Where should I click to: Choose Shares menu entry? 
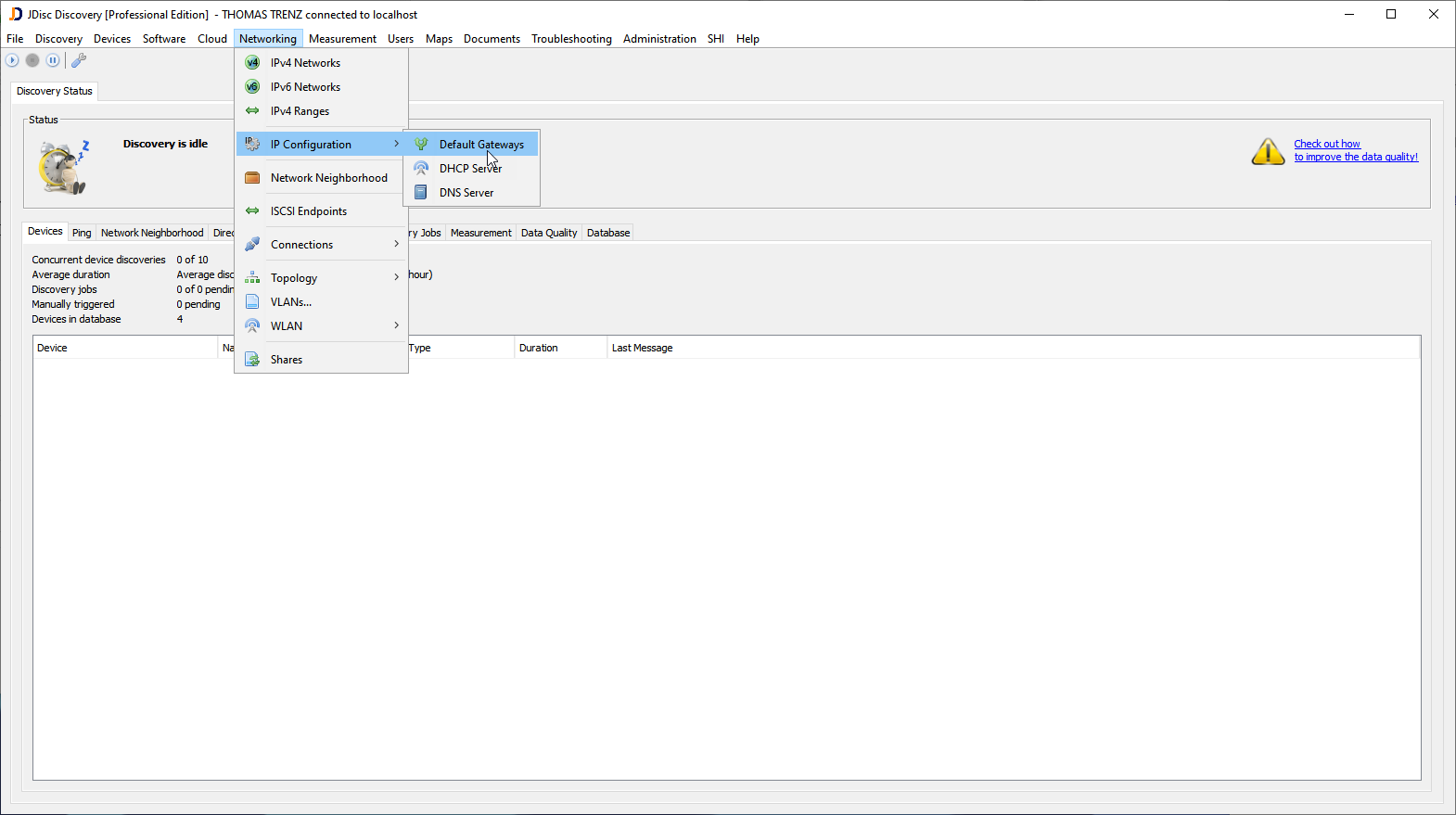(321, 360)
